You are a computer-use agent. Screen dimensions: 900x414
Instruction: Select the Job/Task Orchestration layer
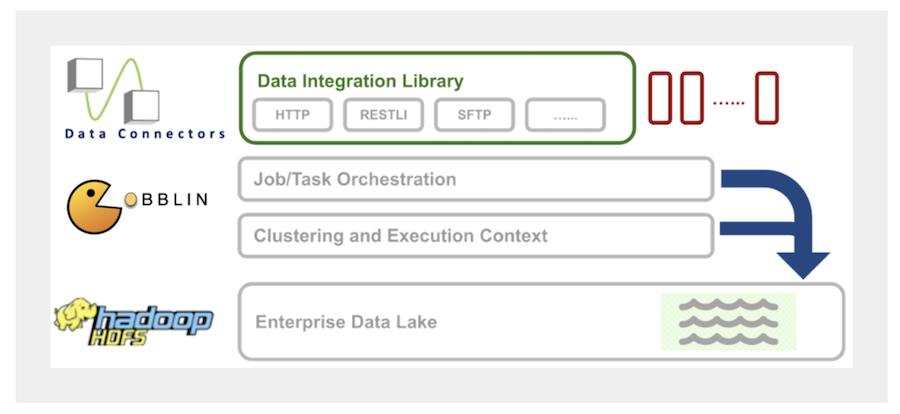coord(476,180)
